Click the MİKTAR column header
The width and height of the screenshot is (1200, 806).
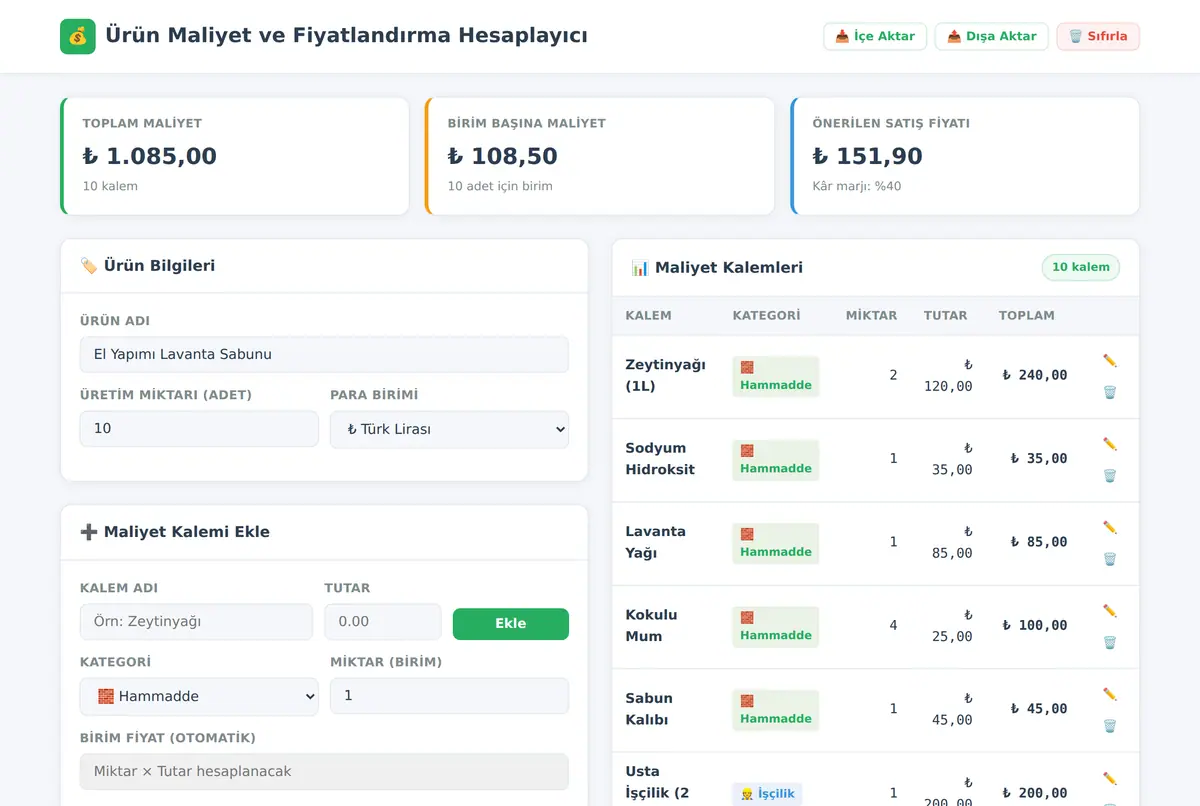pyautogui.click(x=871, y=315)
